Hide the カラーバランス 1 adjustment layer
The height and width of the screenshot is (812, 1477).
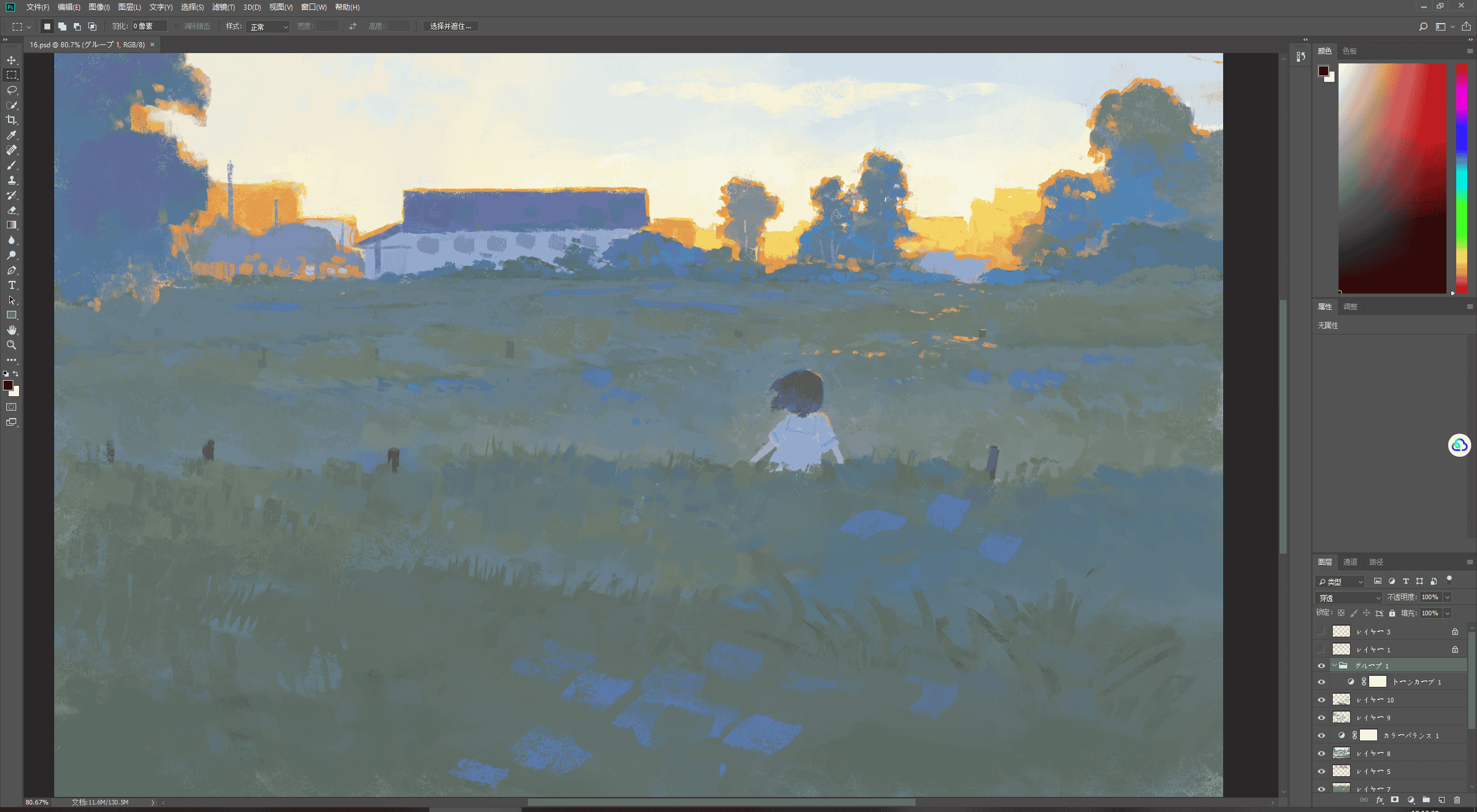tap(1321, 735)
